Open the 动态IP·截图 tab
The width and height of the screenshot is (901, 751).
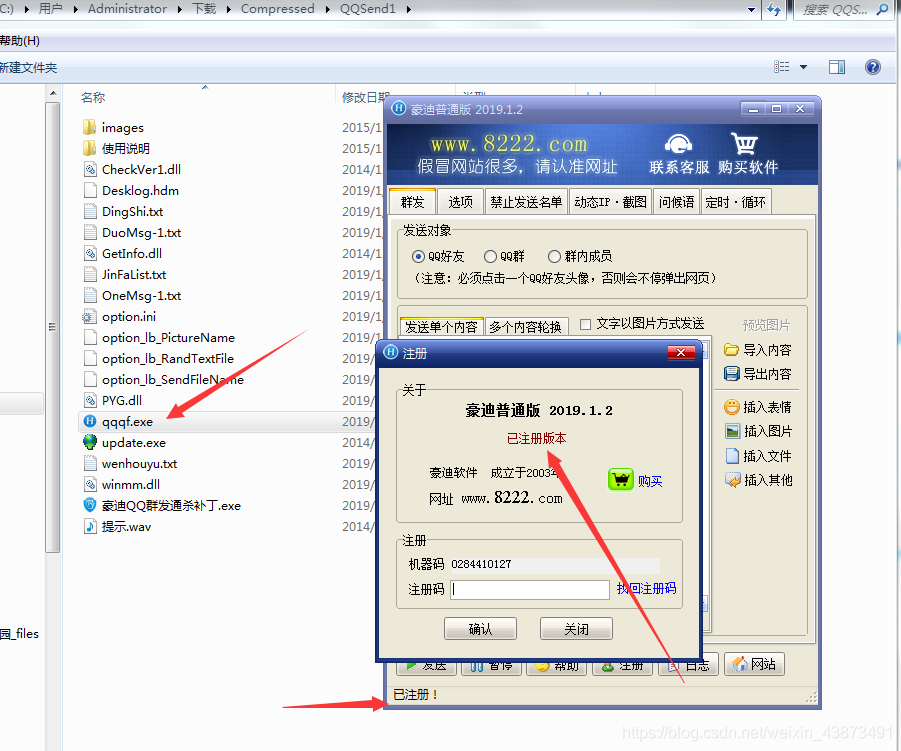pos(610,202)
